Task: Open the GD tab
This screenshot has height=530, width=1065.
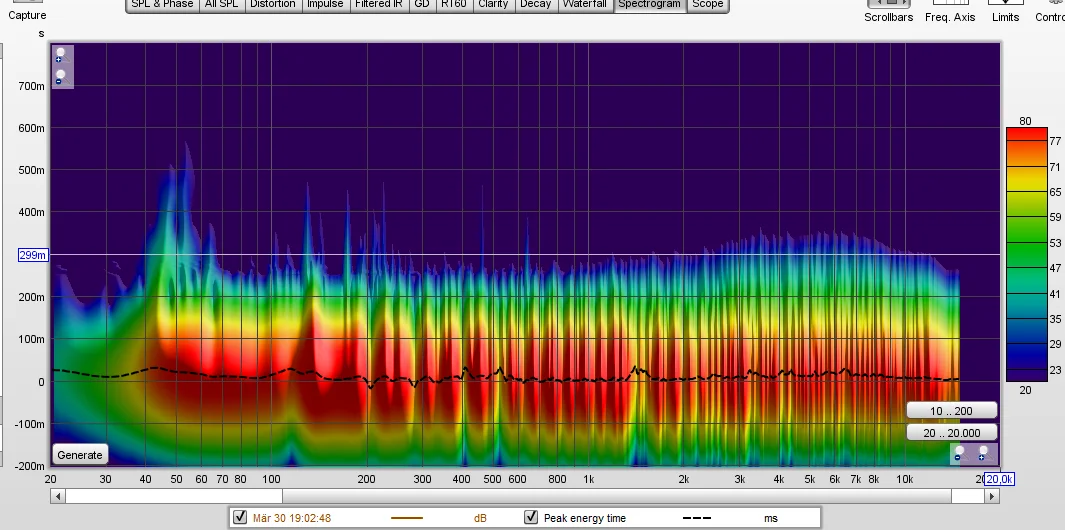Action: click(422, 5)
